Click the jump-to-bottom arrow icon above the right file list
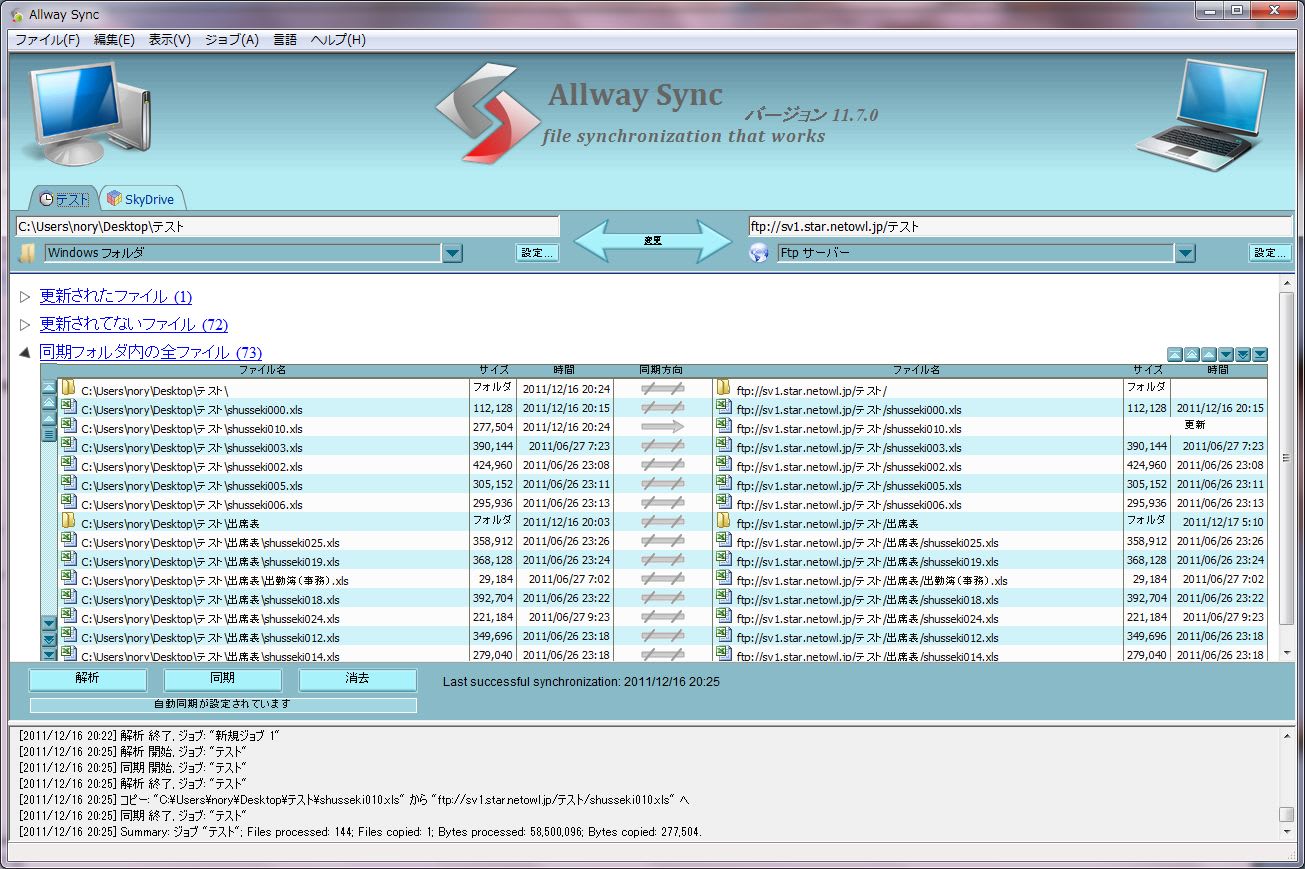This screenshot has width=1305, height=869. 1260,354
